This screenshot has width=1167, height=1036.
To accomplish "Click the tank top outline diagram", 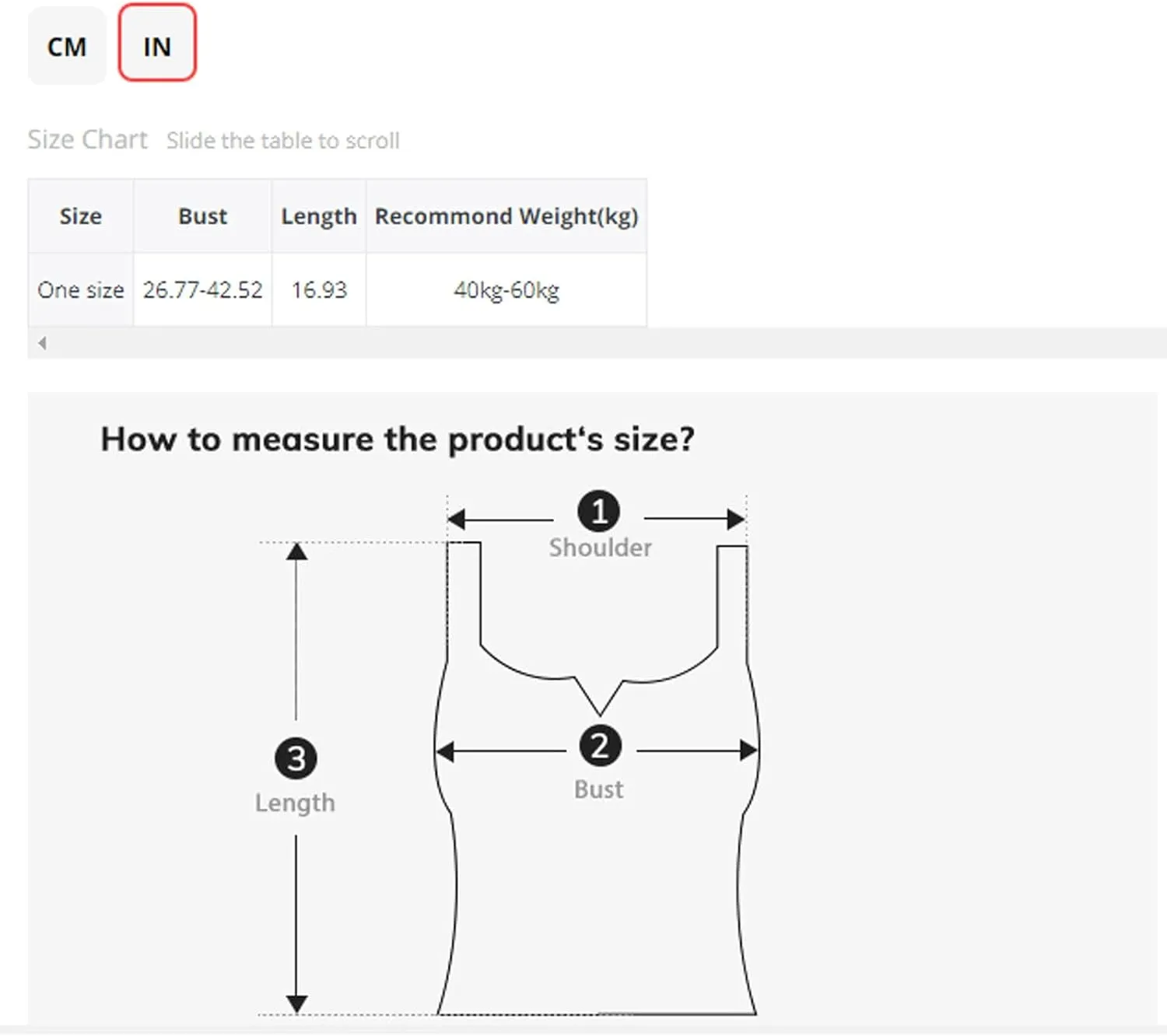I will [597, 778].
